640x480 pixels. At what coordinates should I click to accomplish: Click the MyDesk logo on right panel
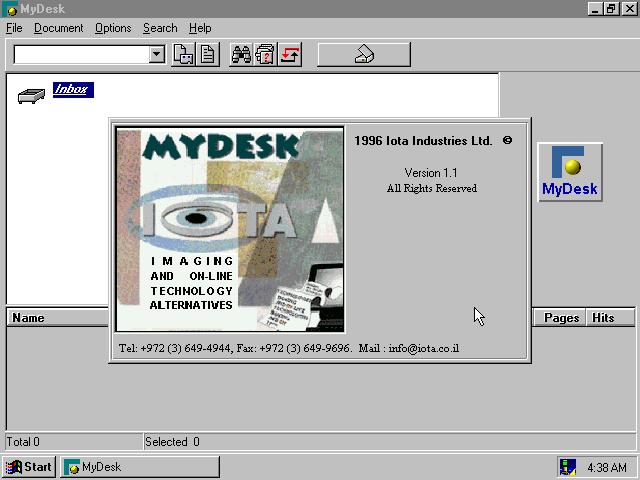570,172
